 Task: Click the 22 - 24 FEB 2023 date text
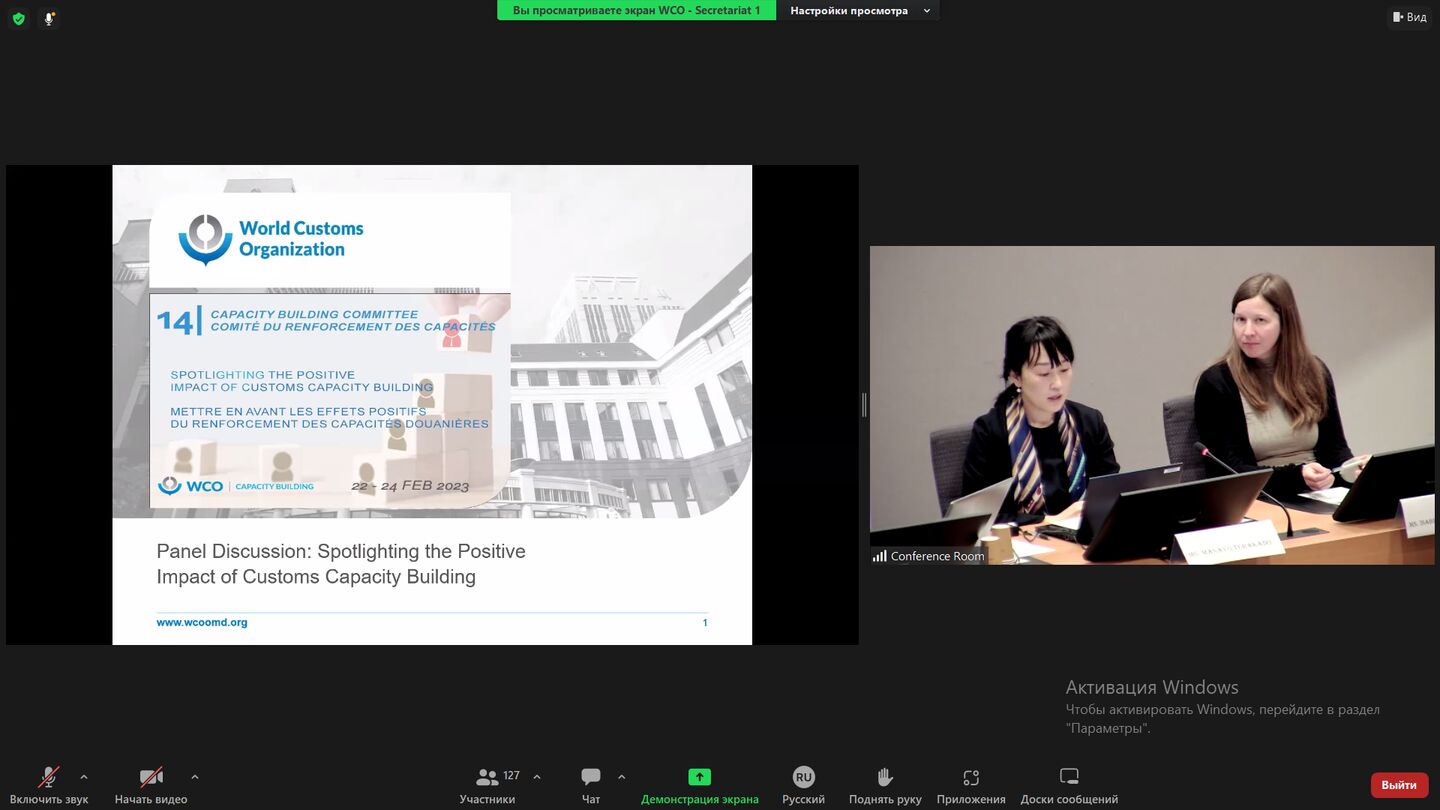[x=410, y=486]
